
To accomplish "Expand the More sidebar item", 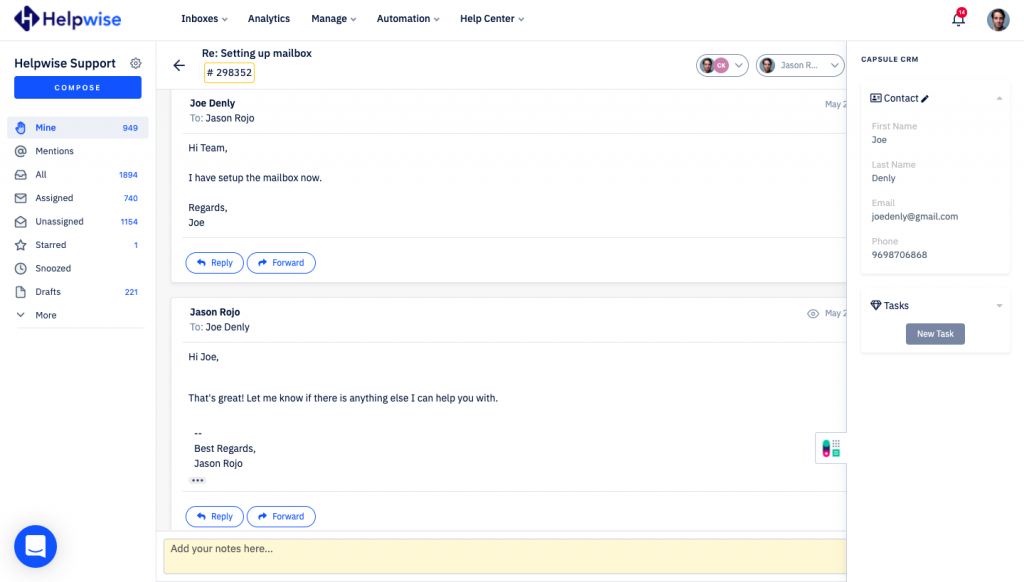I will [x=45, y=315].
